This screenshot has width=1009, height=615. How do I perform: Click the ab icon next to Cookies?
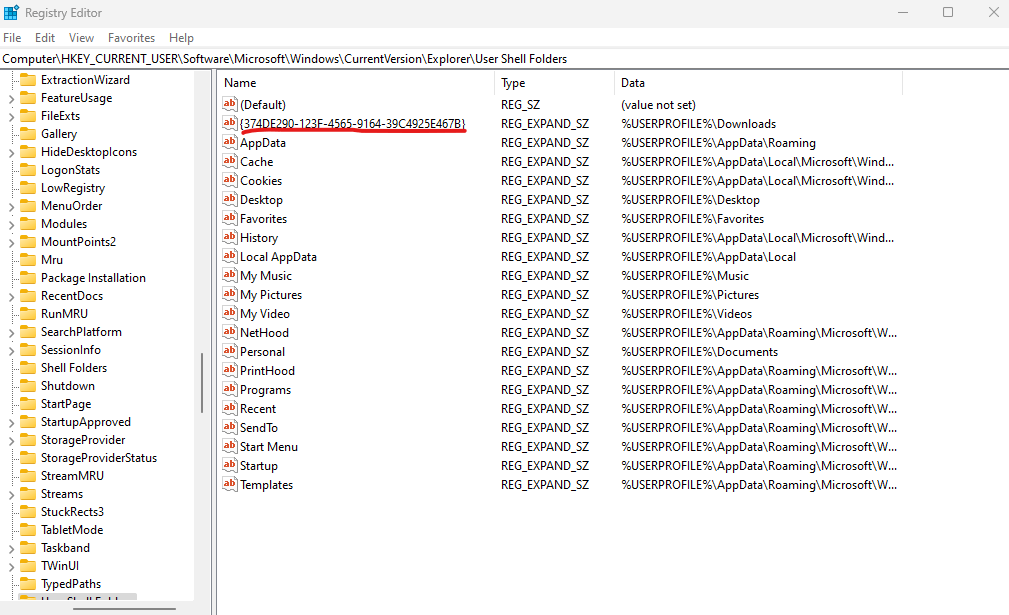(229, 180)
